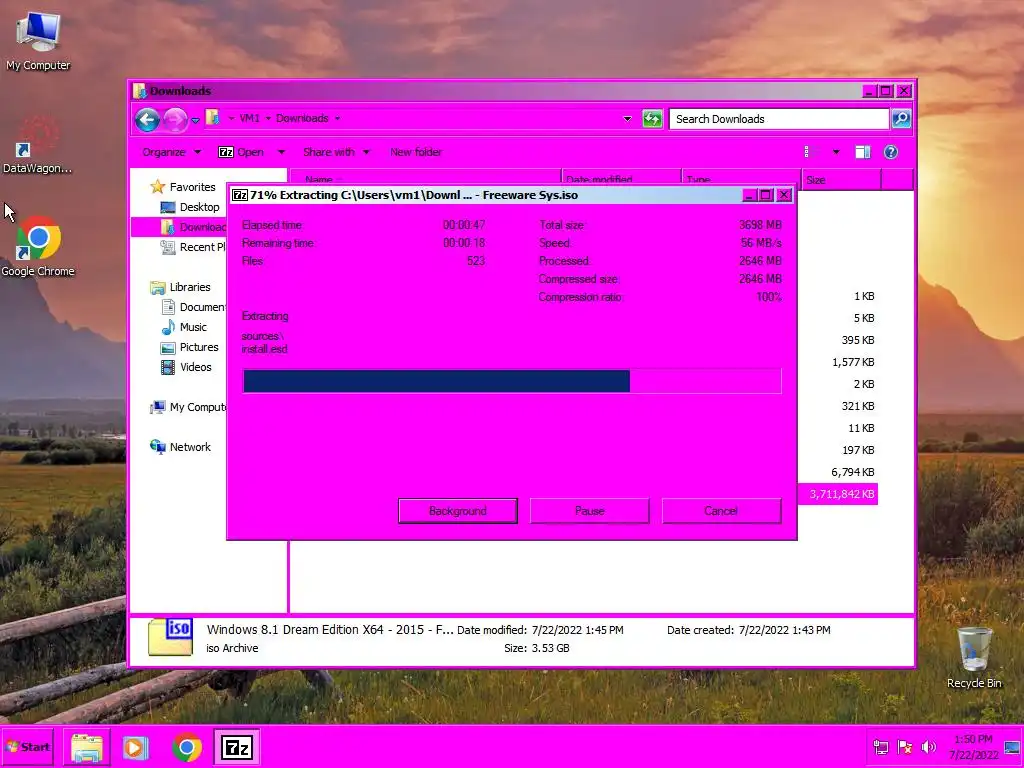Select the 395 KB file entry

point(857,340)
